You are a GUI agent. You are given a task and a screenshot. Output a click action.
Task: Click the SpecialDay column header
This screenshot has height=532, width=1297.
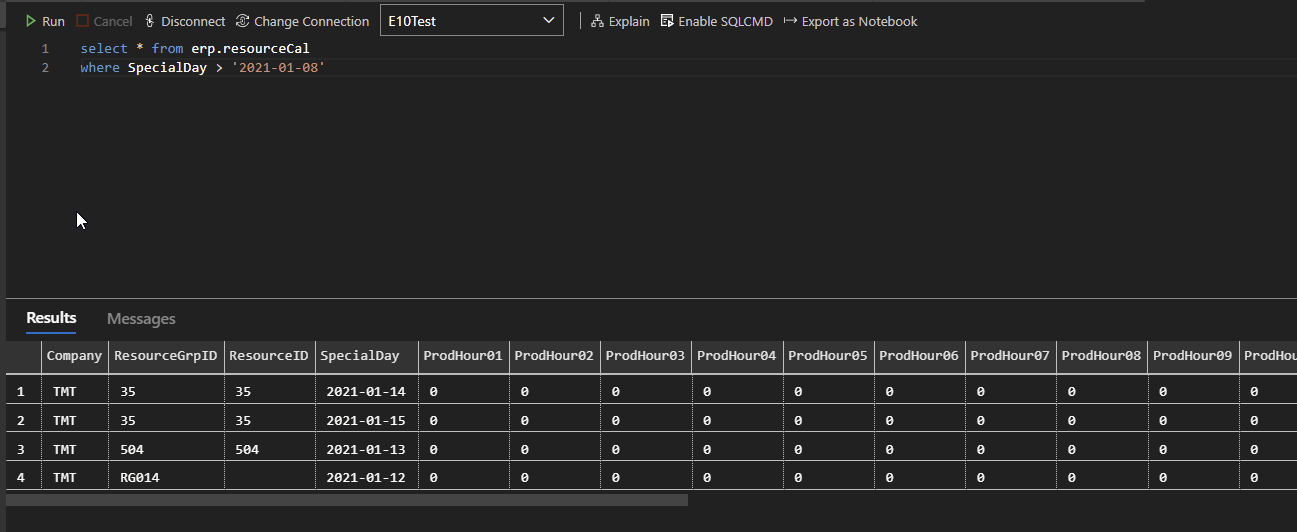tap(359, 356)
